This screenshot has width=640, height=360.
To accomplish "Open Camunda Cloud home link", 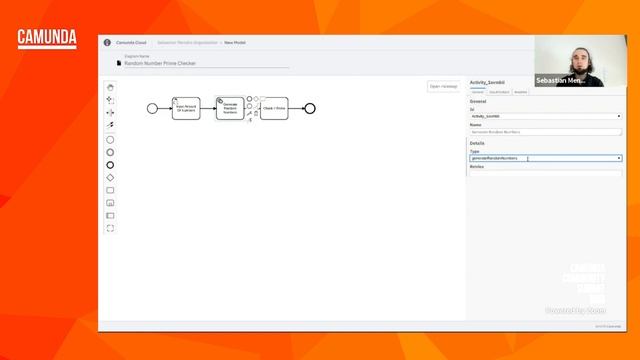I will pos(131,42).
